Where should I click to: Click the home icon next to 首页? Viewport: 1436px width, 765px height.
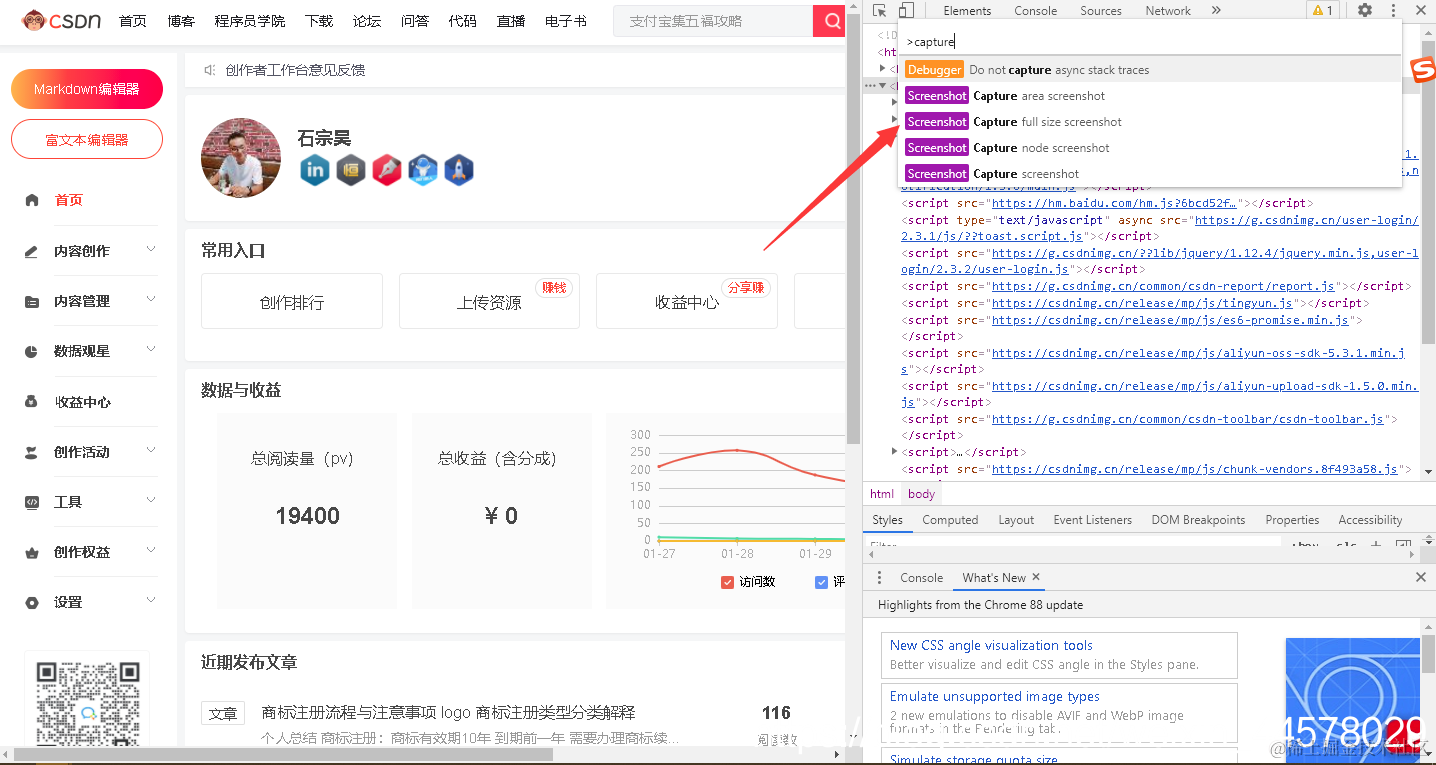click(x=32, y=200)
